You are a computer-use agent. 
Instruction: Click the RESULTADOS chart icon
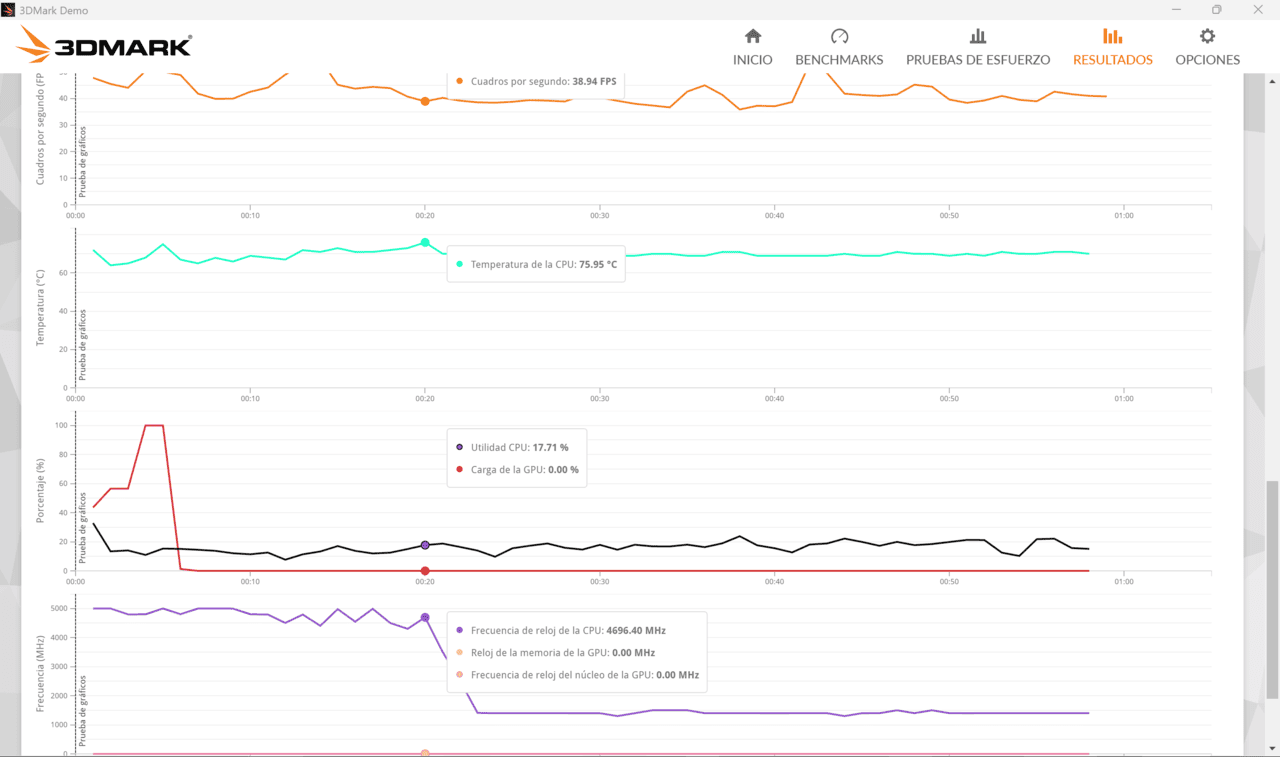[1112, 36]
